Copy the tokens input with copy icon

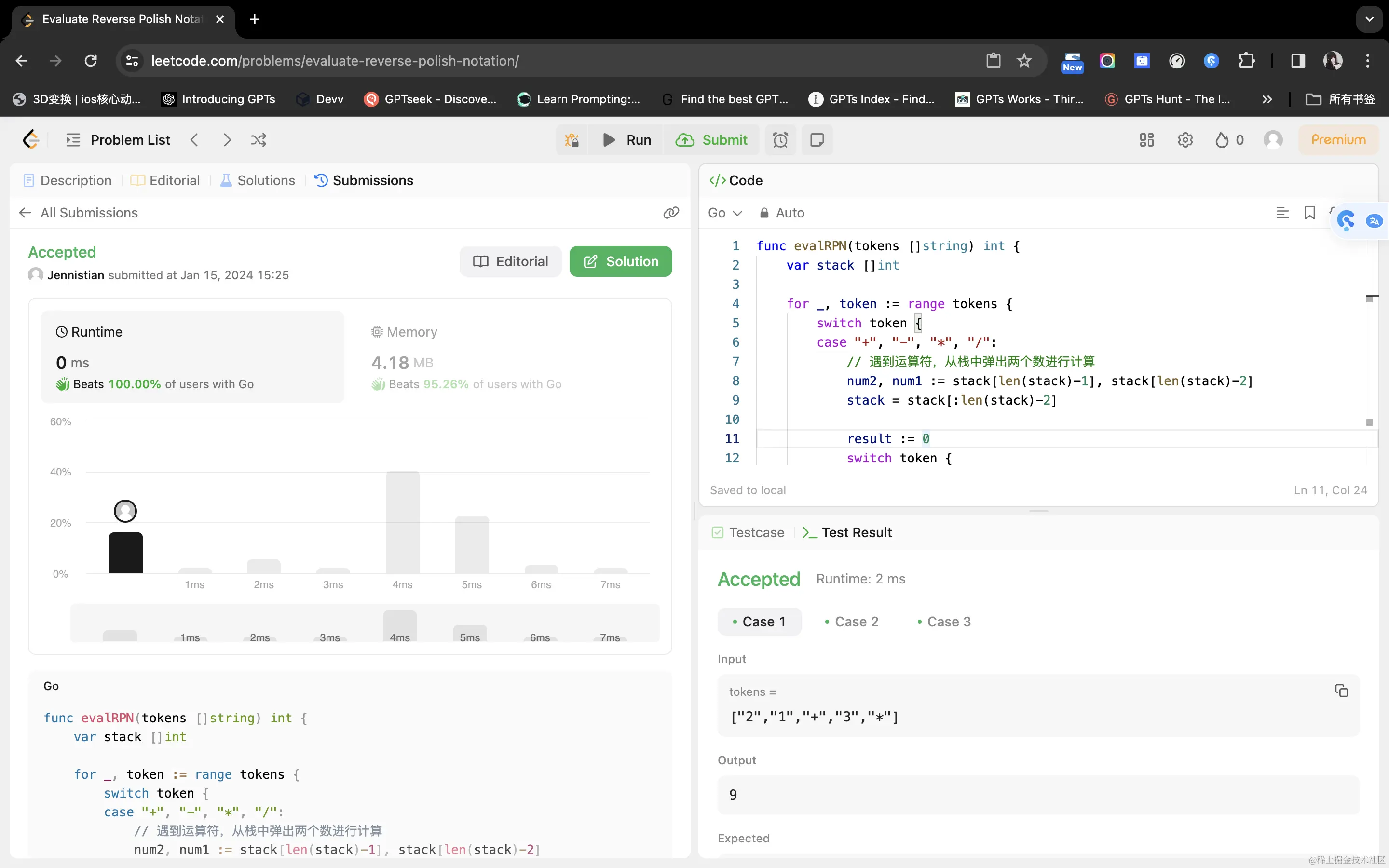pyautogui.click(x=1341, y=691)
